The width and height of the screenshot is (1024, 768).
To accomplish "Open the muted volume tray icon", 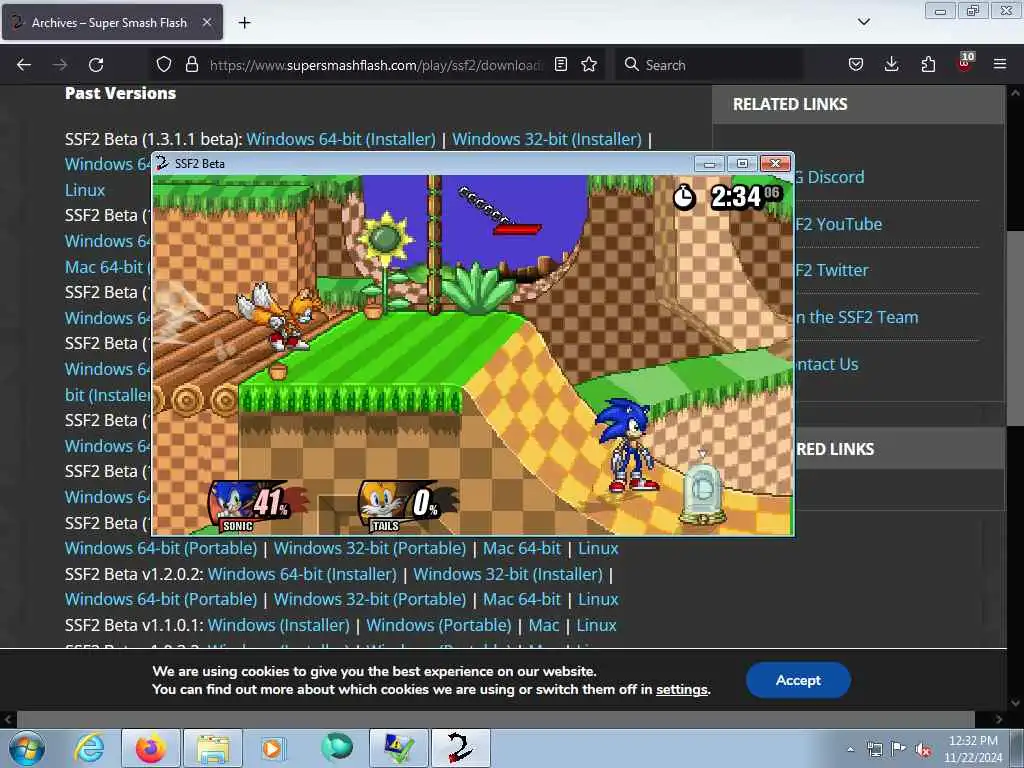I will click(923, 749).
